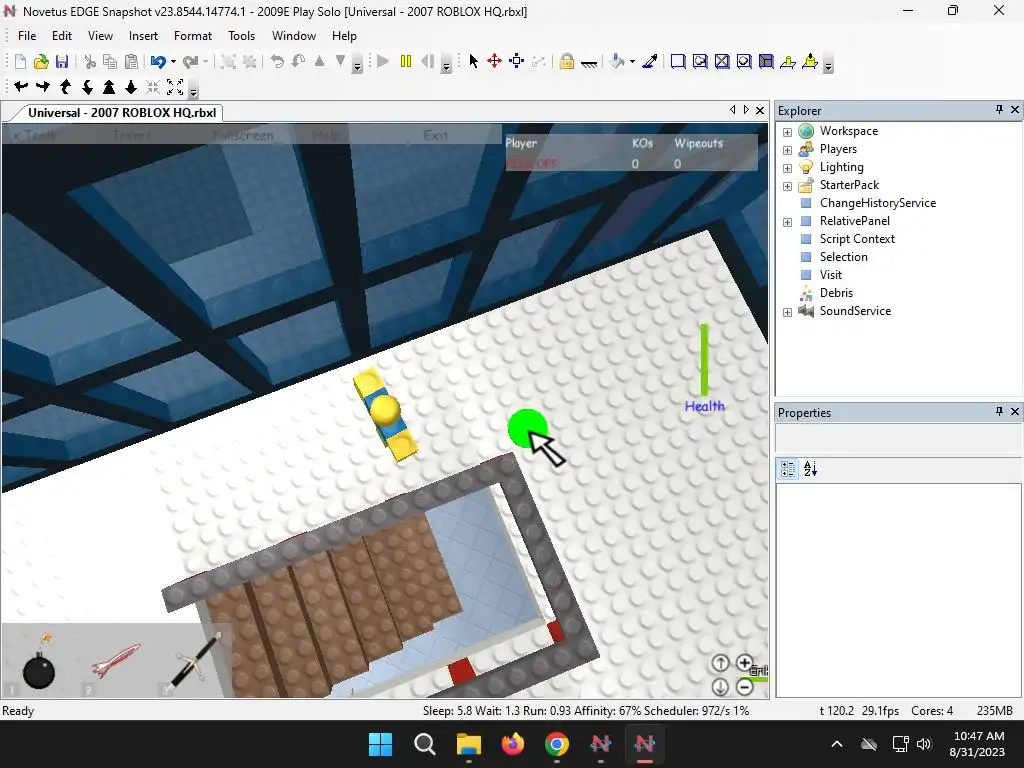Screen dimensions: 1024x768
Task: Select the inlet surface tool
Action: 766,61
